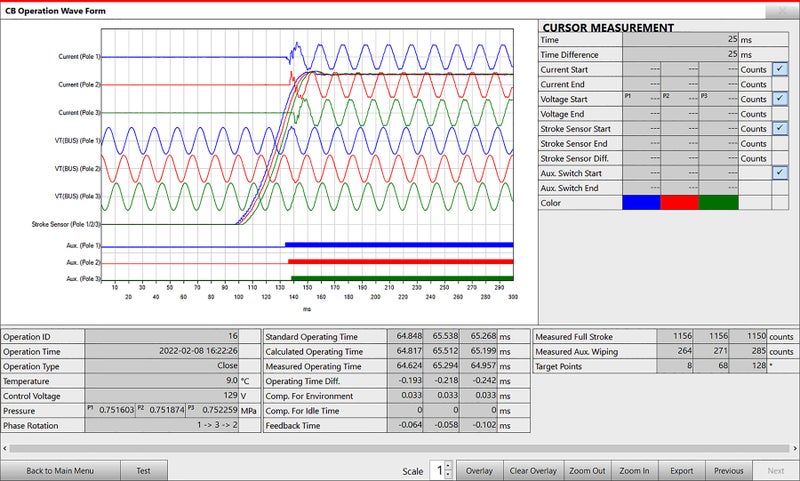Click the VT(BUS) (Pole 1) trace label
800x481 pixels.
pos(78,140)
